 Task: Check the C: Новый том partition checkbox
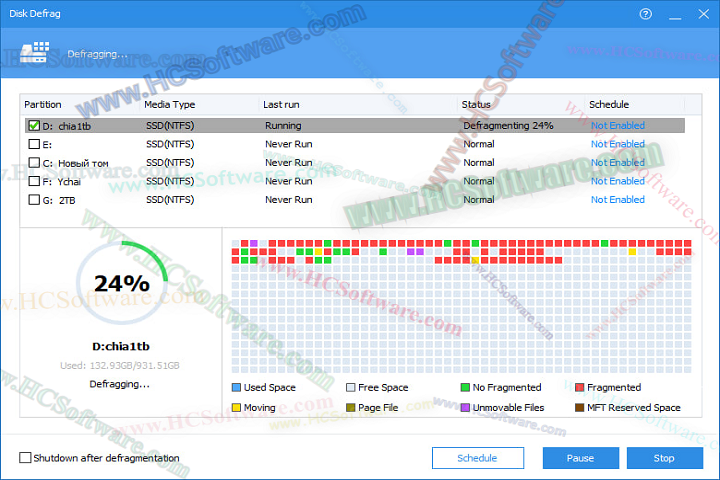[34, 162]
